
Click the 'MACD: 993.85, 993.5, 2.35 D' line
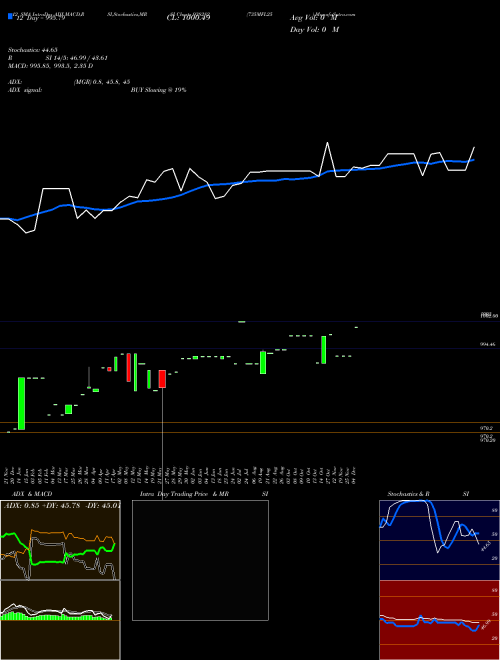click(x=51, y=66)
